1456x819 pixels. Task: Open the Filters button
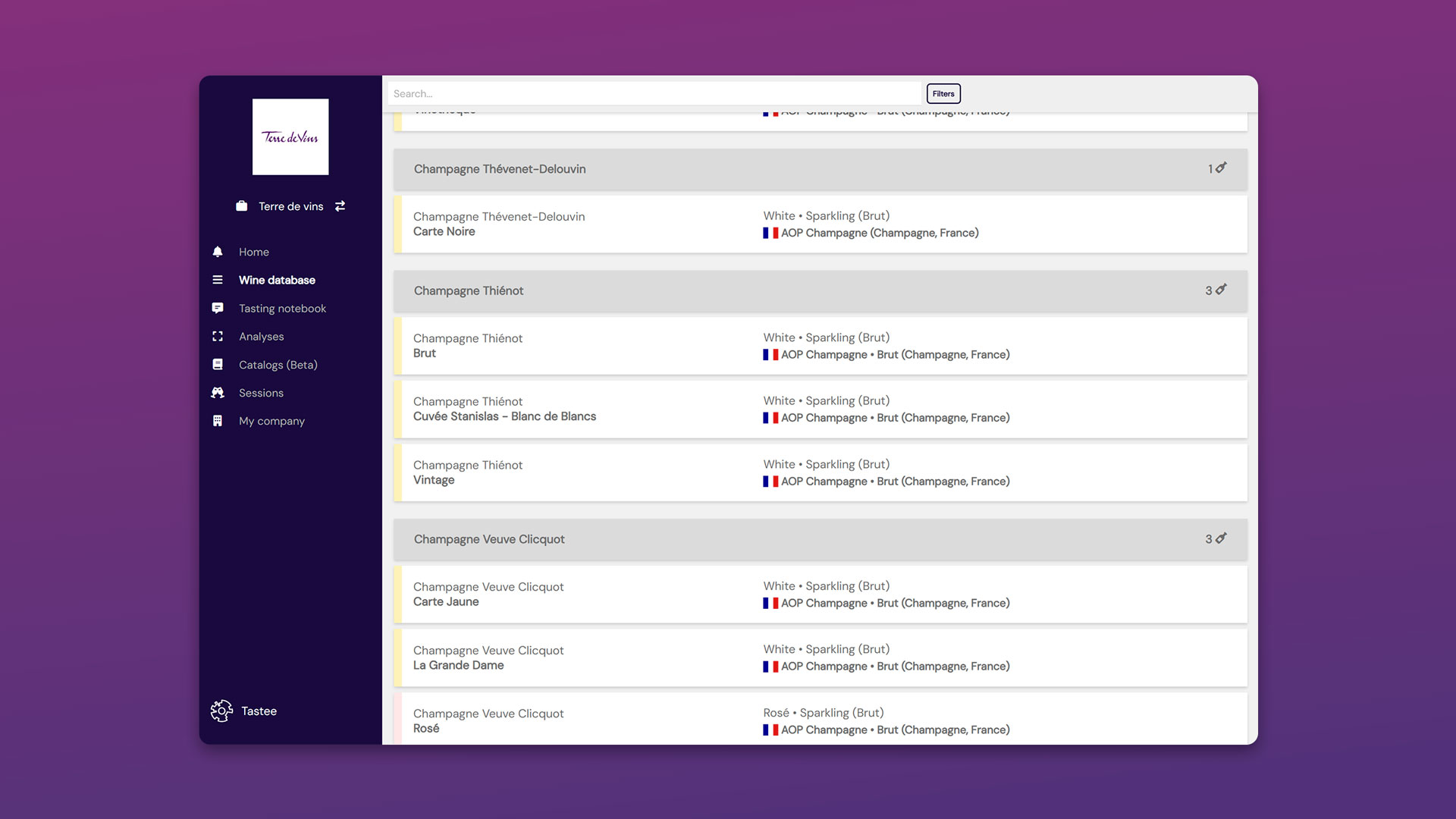click(x=943, y=94)
